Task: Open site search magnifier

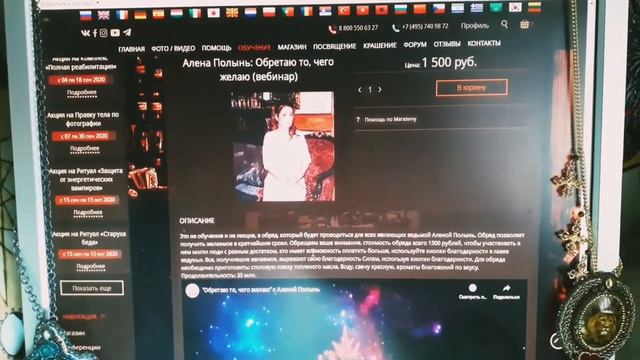Action: [504, 24]
